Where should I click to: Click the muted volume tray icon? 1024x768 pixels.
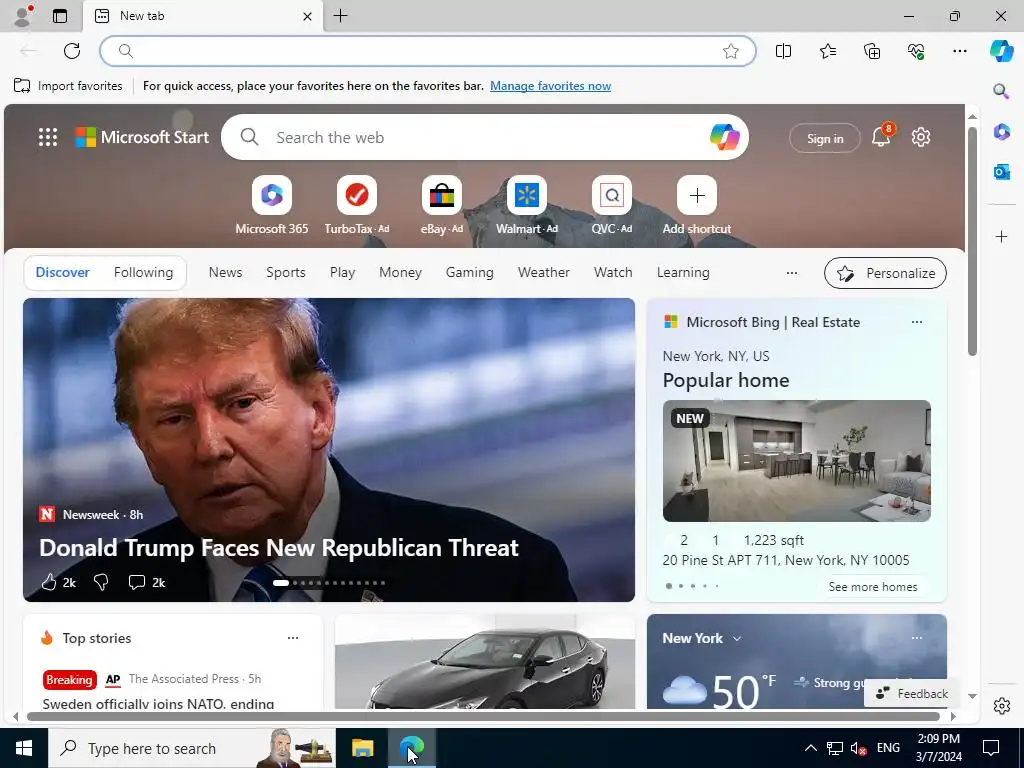859,748
